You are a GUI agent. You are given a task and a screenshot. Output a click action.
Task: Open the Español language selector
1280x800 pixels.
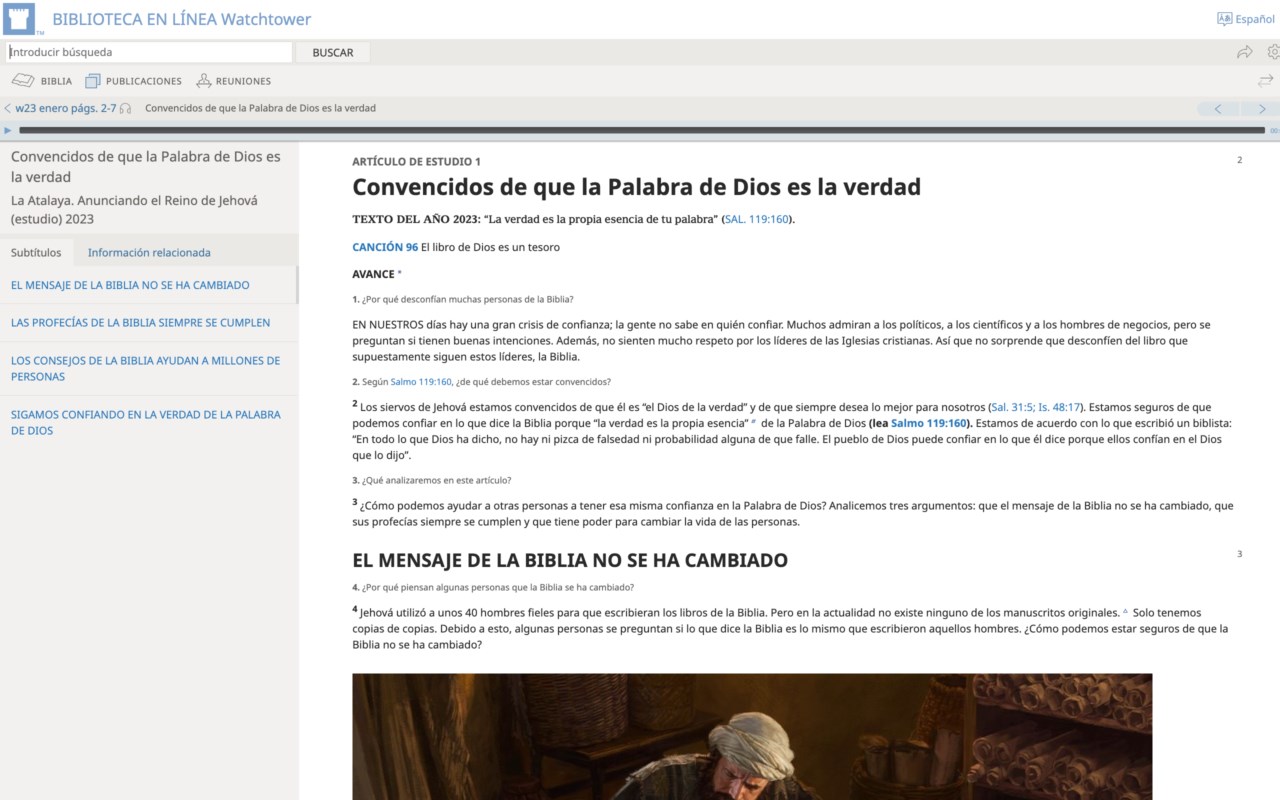click(x=1245, y=19)
